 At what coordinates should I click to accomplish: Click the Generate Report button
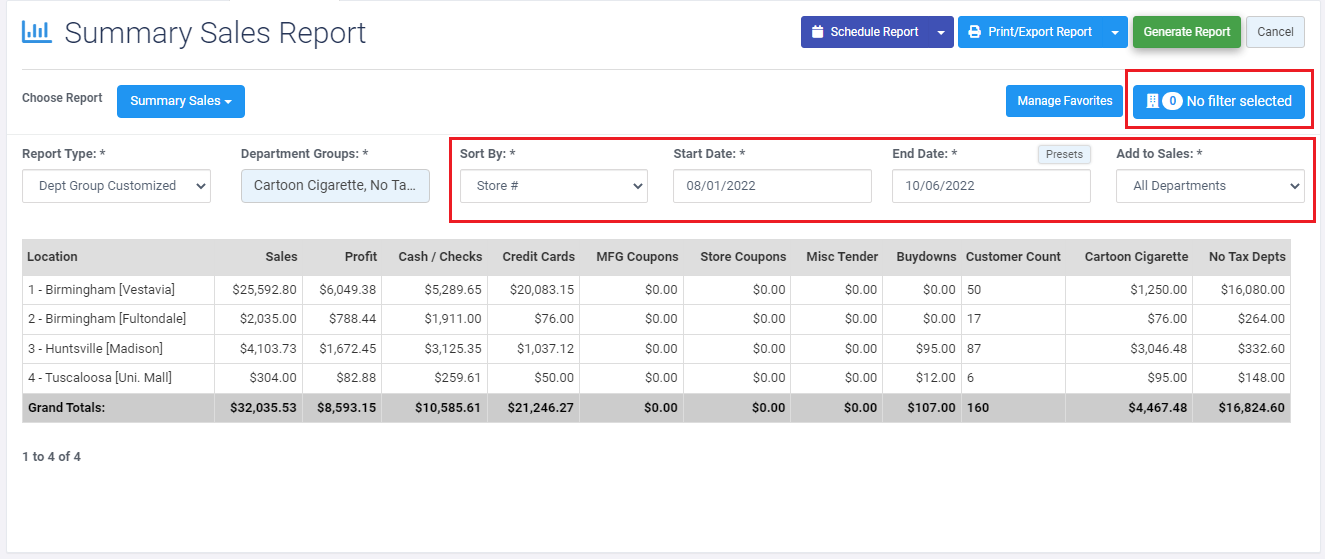1187,32
